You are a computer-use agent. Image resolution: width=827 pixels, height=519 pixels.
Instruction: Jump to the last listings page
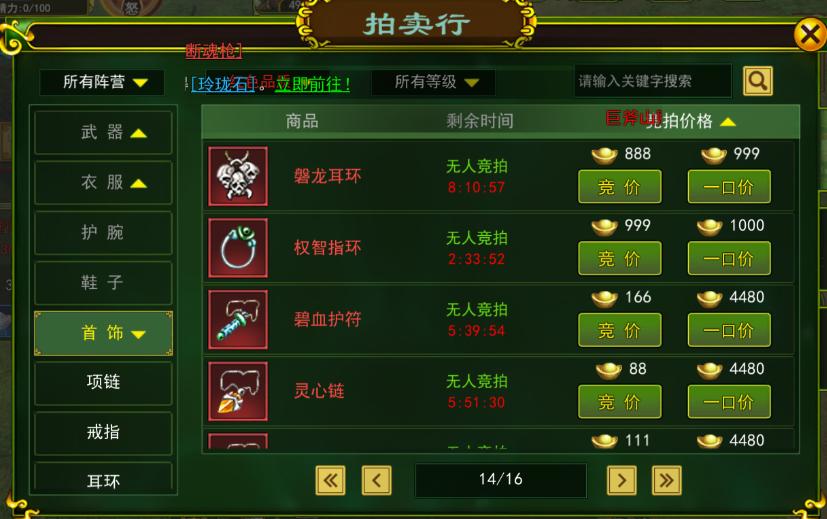point(667,480)
